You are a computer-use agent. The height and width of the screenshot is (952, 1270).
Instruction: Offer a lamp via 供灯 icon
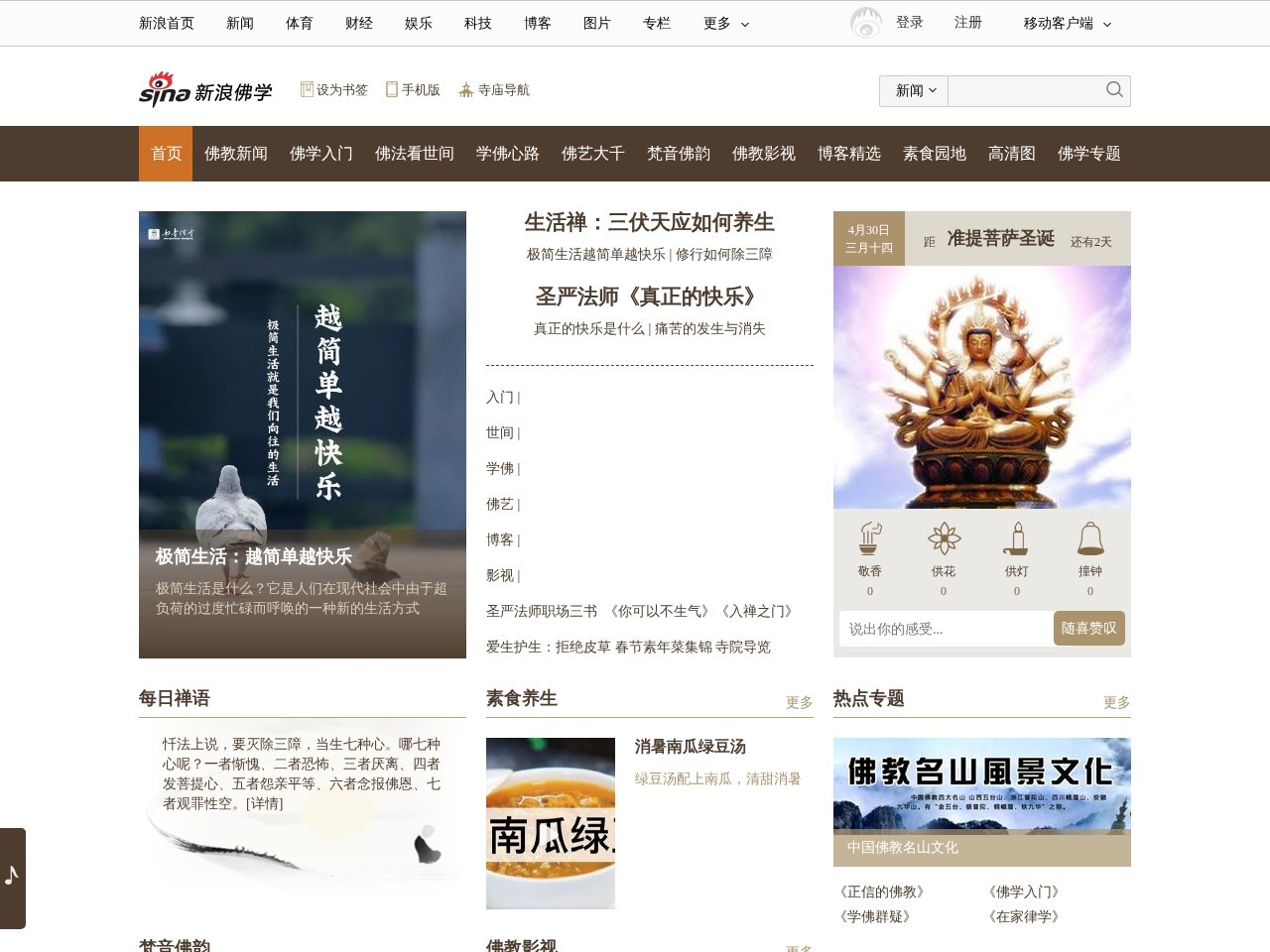pyautogui.click(x=1017, y=538)
